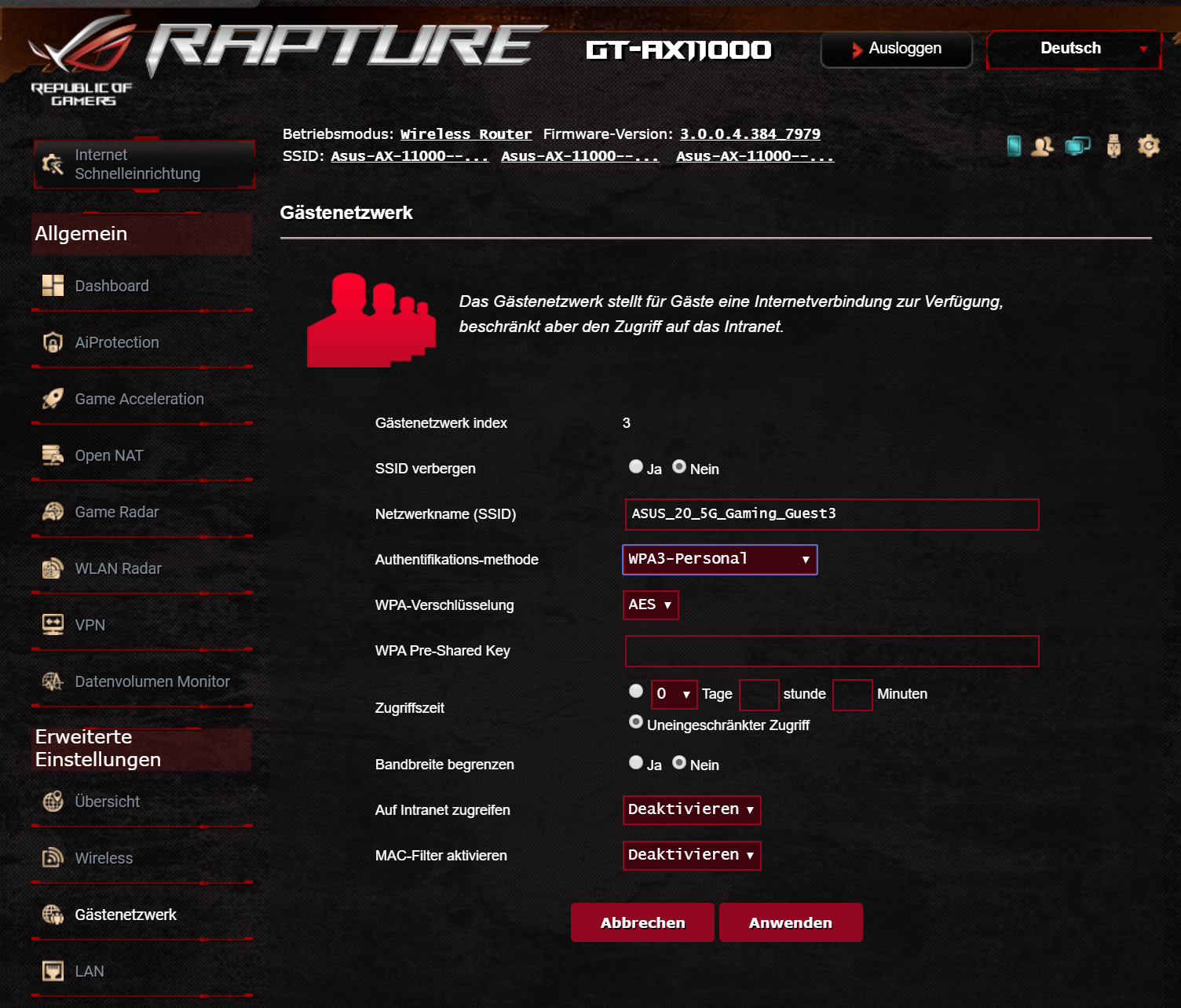Open the Deutsch language dropdown

point(1073,49)
